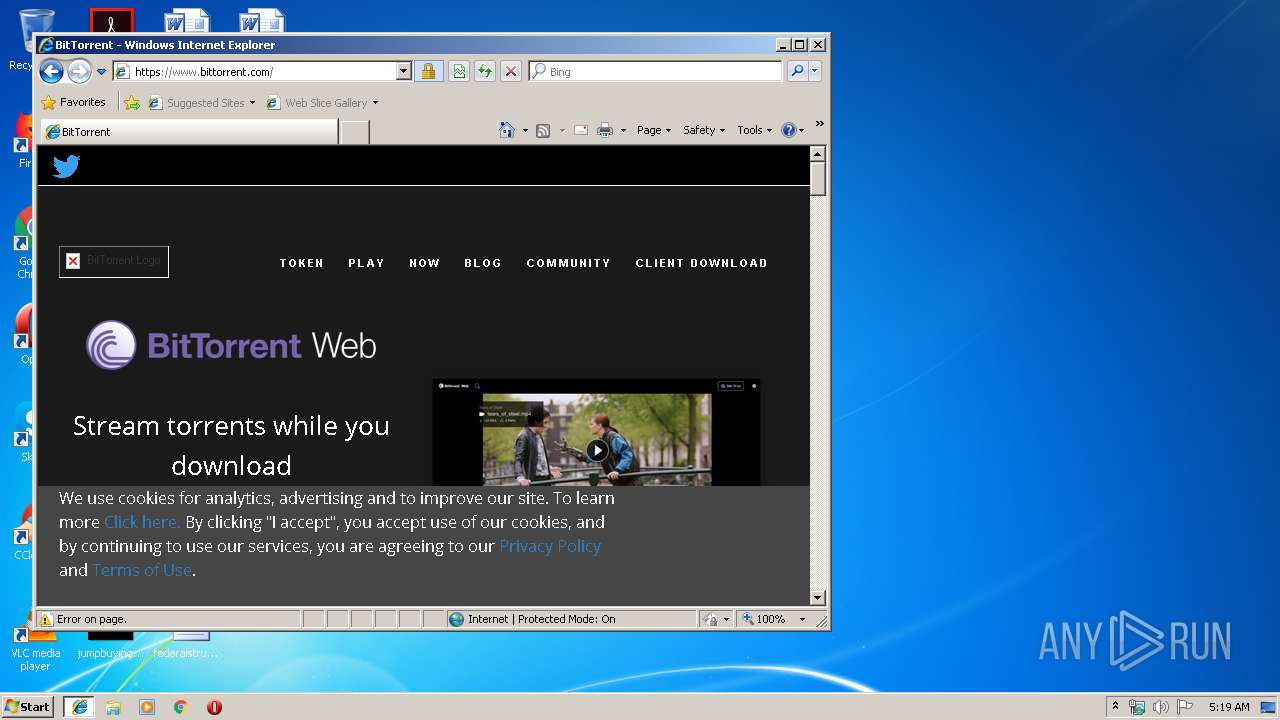This screenshot has height=720, width=1280.
Task: Open the CLIENT DOWNLOAD nav link
Action: [x=701, y=263]
